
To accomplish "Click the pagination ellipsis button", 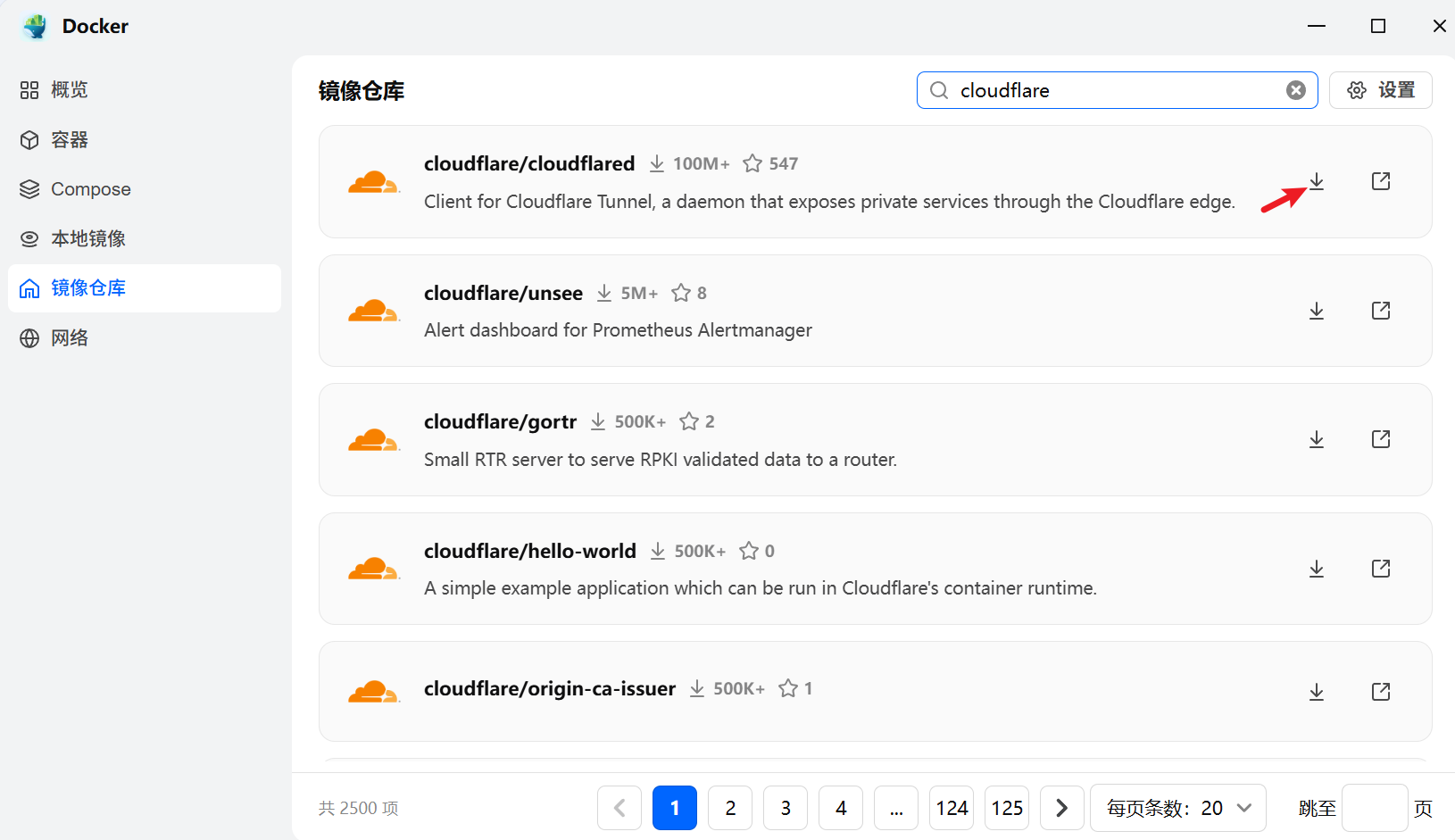I will pos(896,808).
